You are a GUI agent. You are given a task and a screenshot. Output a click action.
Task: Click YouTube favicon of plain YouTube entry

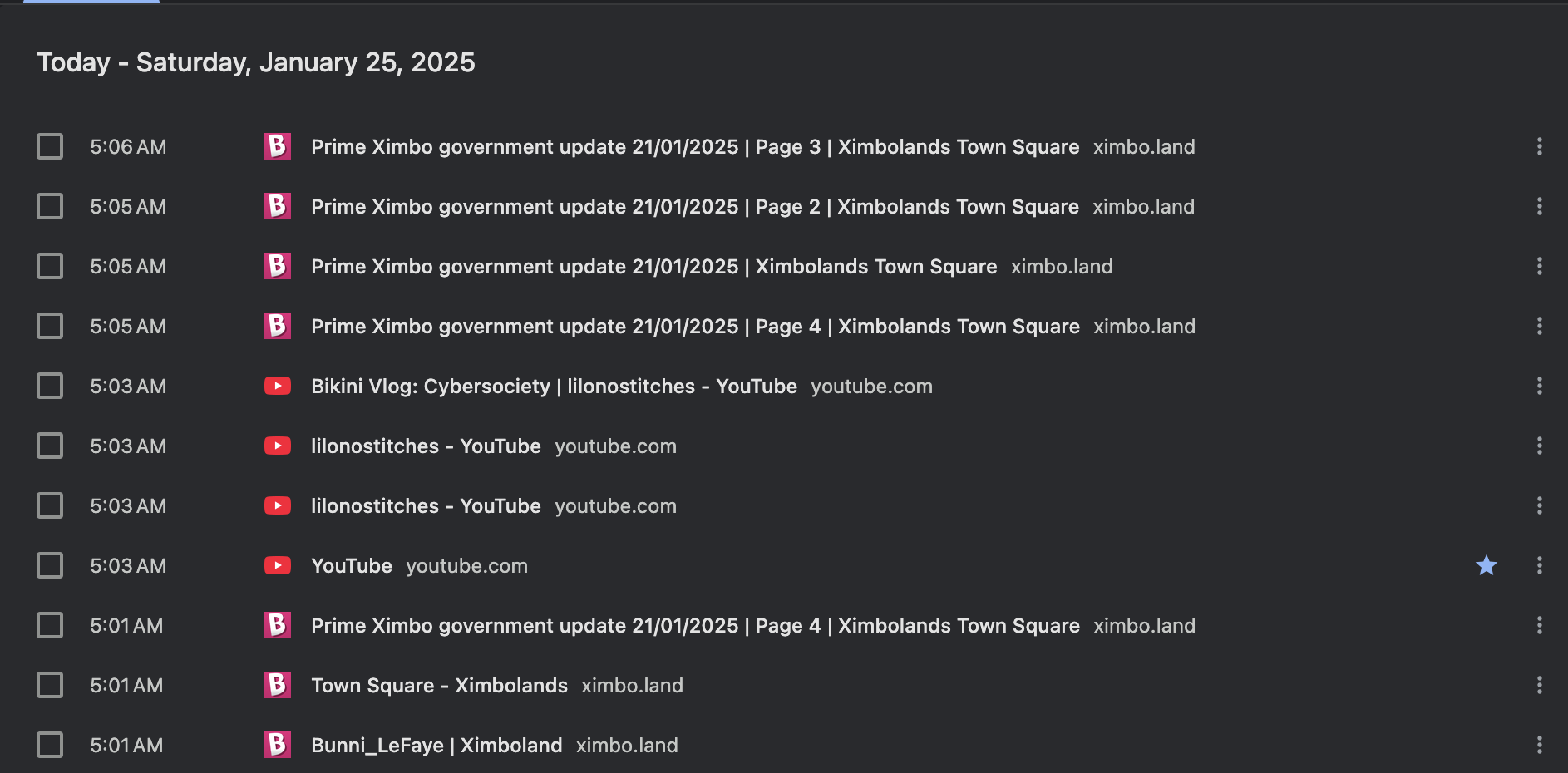[x=278, y=565]
